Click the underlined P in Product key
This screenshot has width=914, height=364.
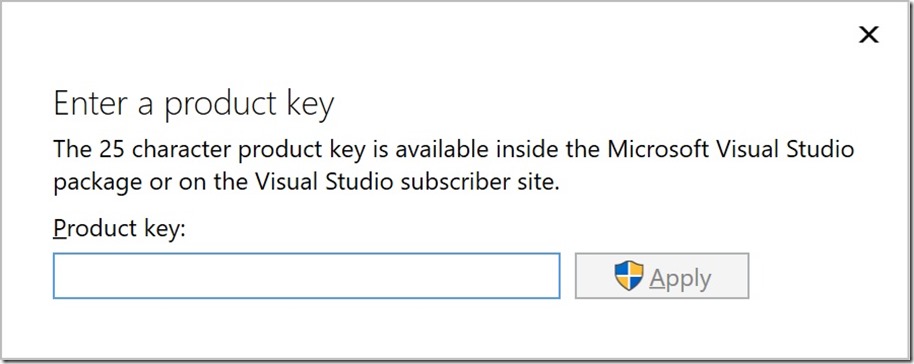point(60,228)
